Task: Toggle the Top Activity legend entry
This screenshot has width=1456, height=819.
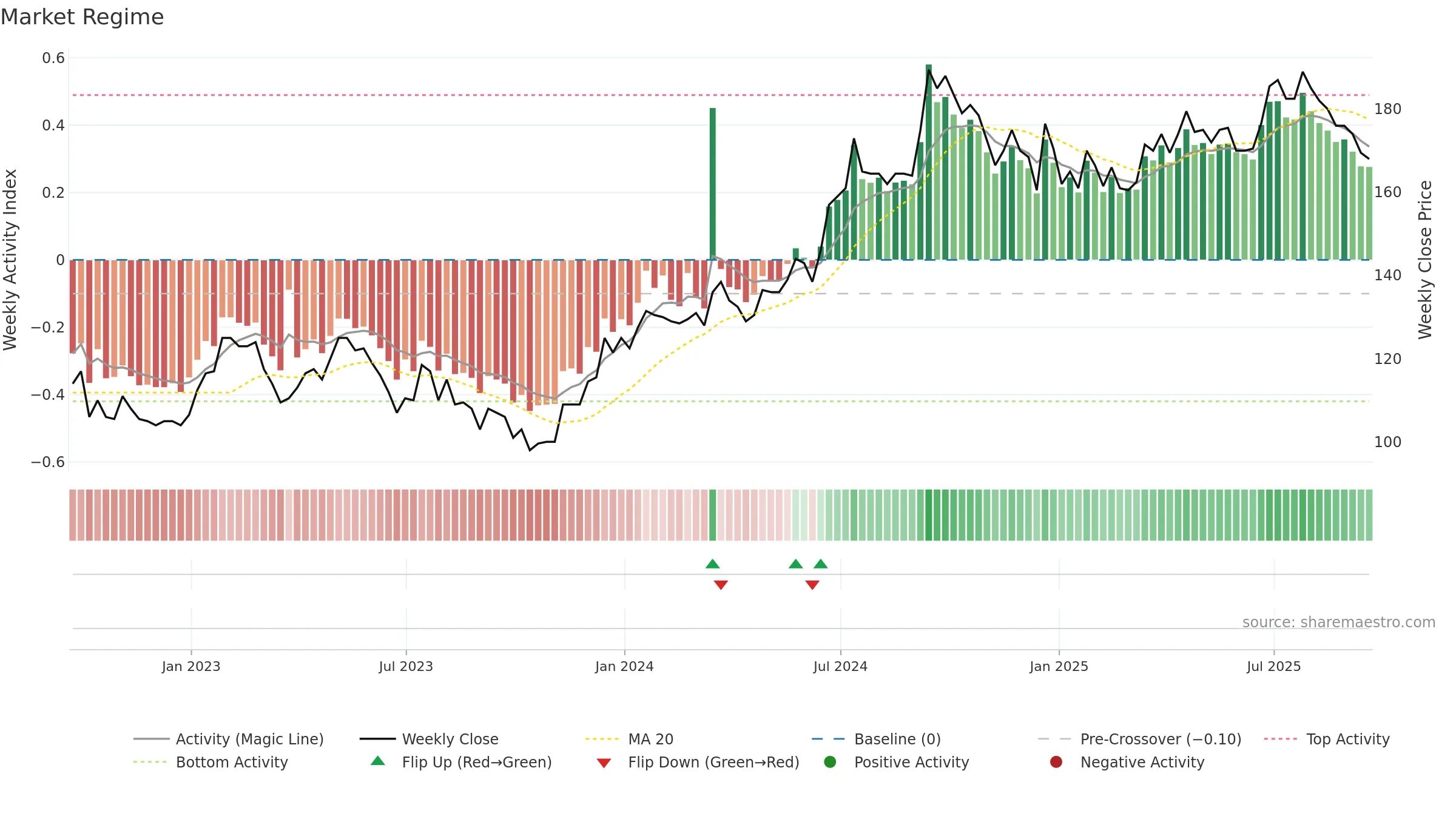Action: click(1327, 739)
